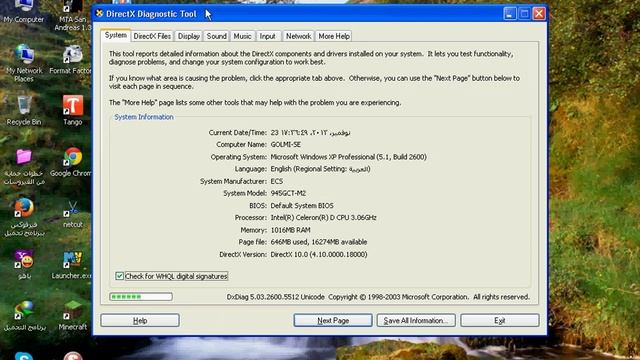Image resolution: width=640 pixels, height=360 pixels.
Task: Select the pink folder desktop icon
Action: (x=24, y=167)
